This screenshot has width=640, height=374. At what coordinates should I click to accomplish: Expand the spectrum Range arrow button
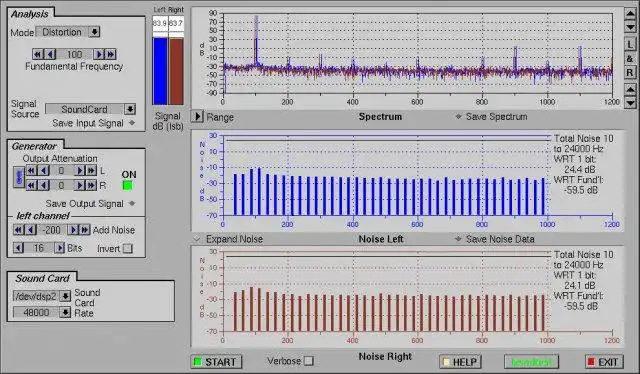tap(197, 116)
